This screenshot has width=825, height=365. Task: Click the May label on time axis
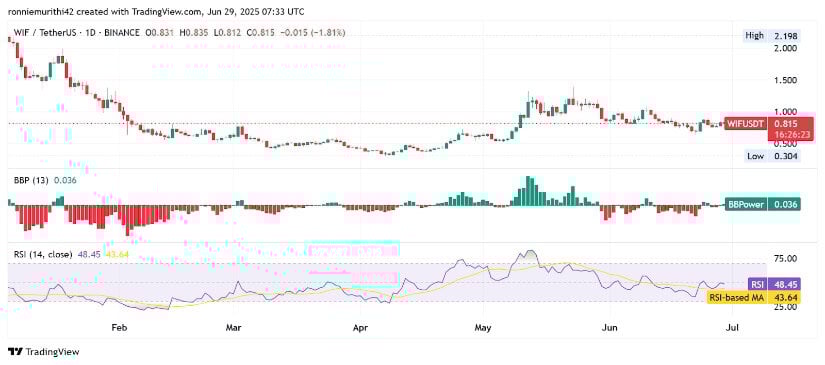coord(482,328)
